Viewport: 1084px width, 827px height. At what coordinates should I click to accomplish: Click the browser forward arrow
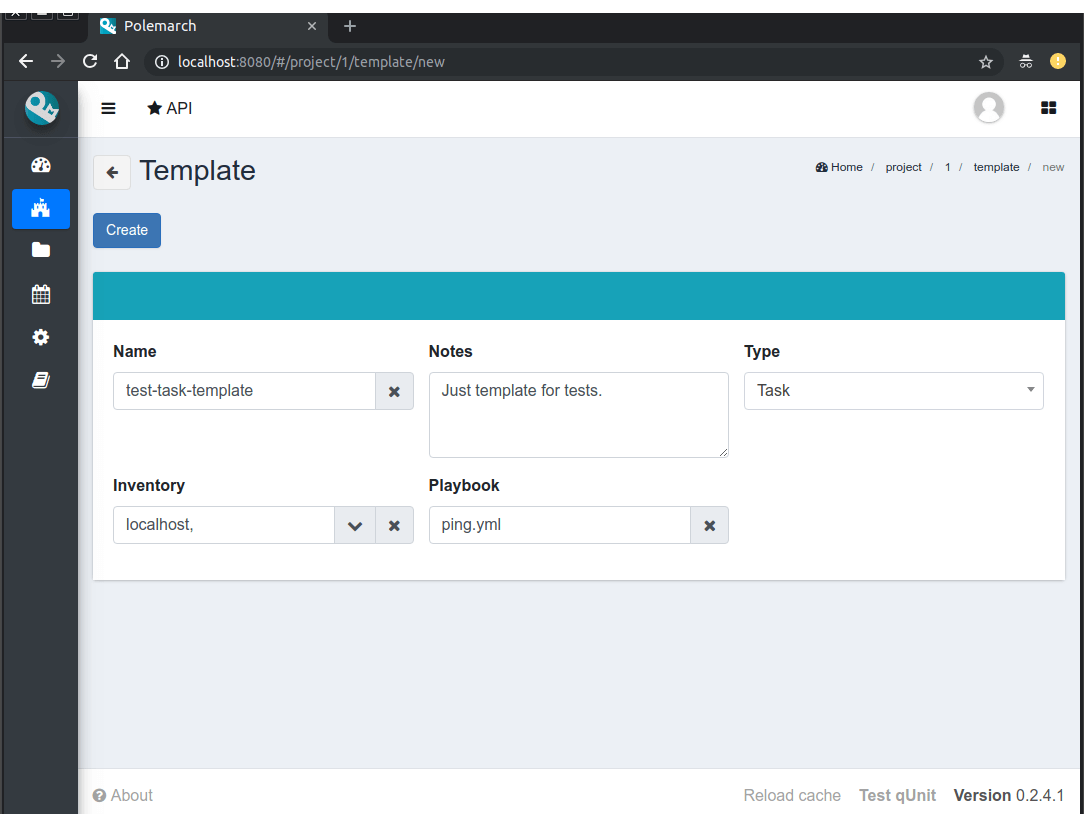tap(58, 62)
